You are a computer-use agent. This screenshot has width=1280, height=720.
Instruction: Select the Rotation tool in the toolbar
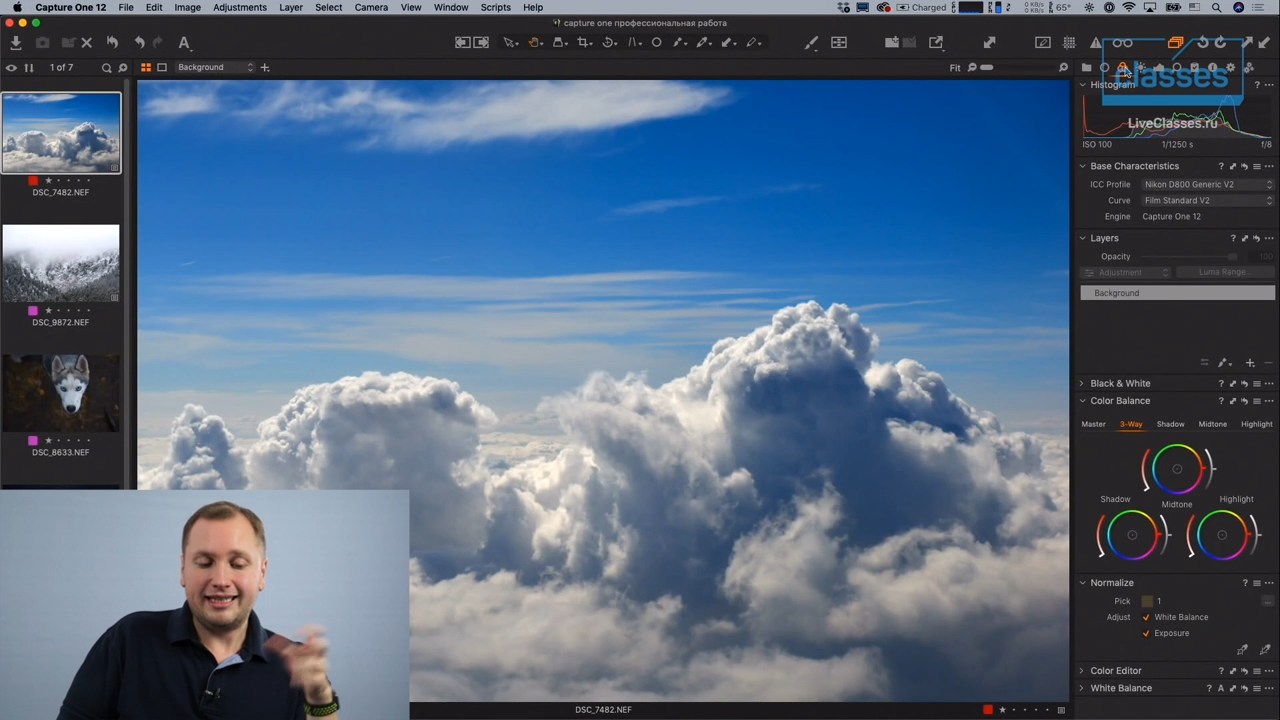[609, 43]
